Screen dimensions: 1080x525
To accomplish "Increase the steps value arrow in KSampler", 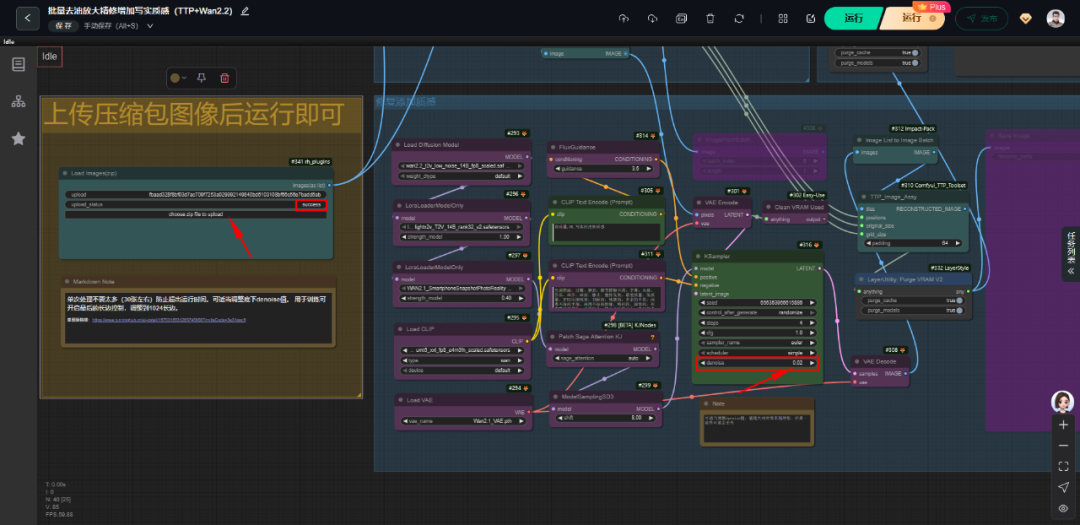I will pyautogui.click(x=813, y=322).
